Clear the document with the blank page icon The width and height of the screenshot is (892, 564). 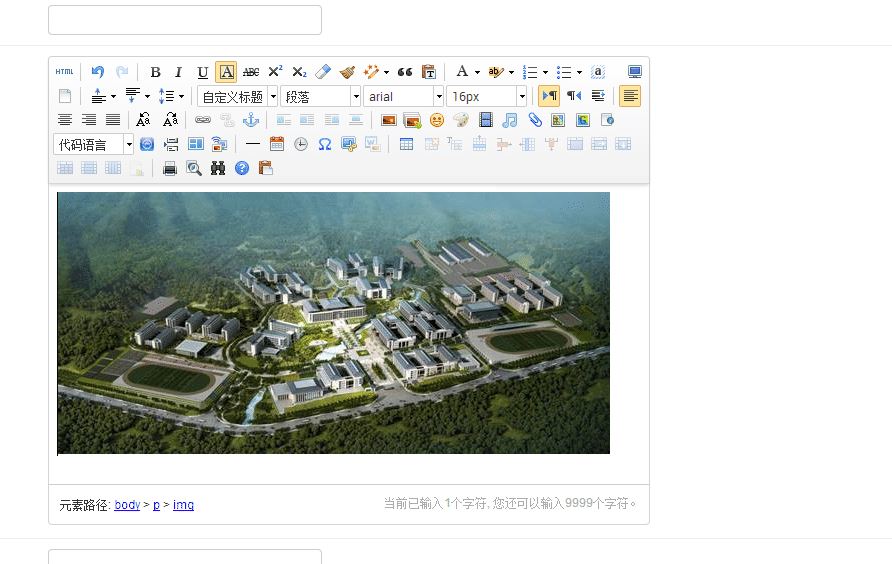coord(65,96)
